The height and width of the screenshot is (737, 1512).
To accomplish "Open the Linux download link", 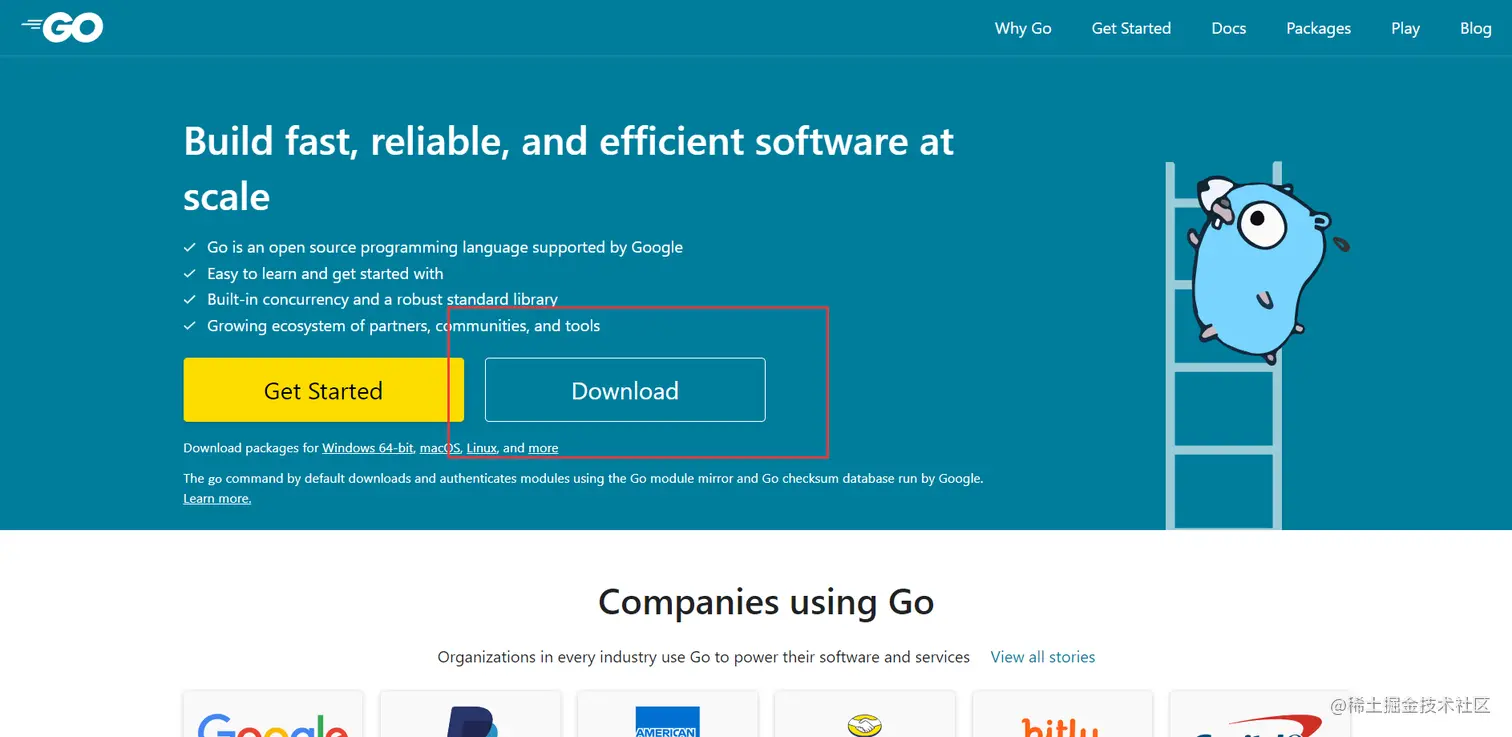I will 481,448.
